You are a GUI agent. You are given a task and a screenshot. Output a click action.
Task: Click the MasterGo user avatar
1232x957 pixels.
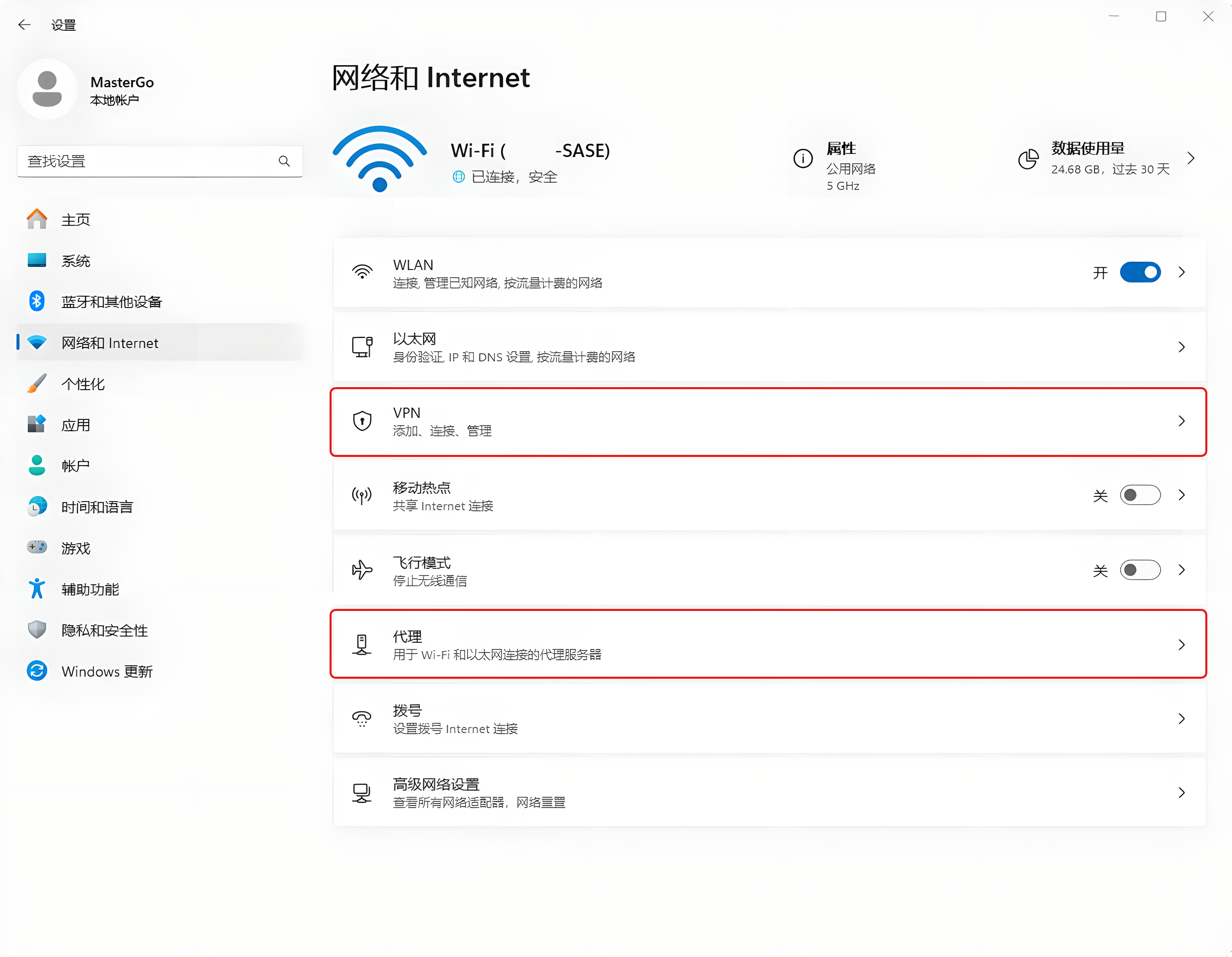[47, 89]
